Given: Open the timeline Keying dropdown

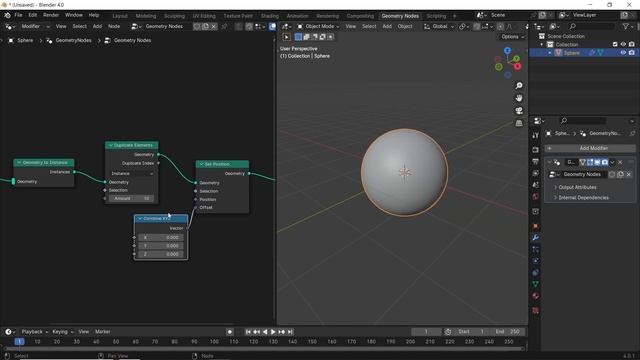Looking at the screenshot, I should coord(62,332).
